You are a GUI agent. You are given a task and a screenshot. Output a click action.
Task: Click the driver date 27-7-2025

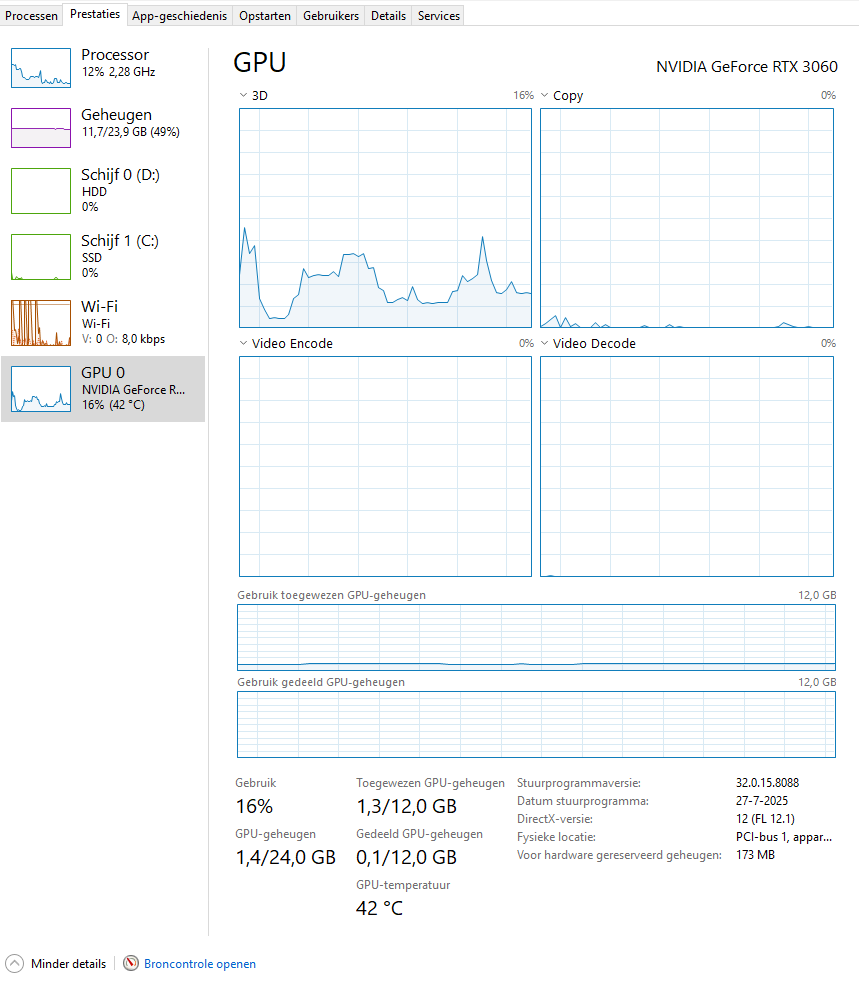point(761,801)
